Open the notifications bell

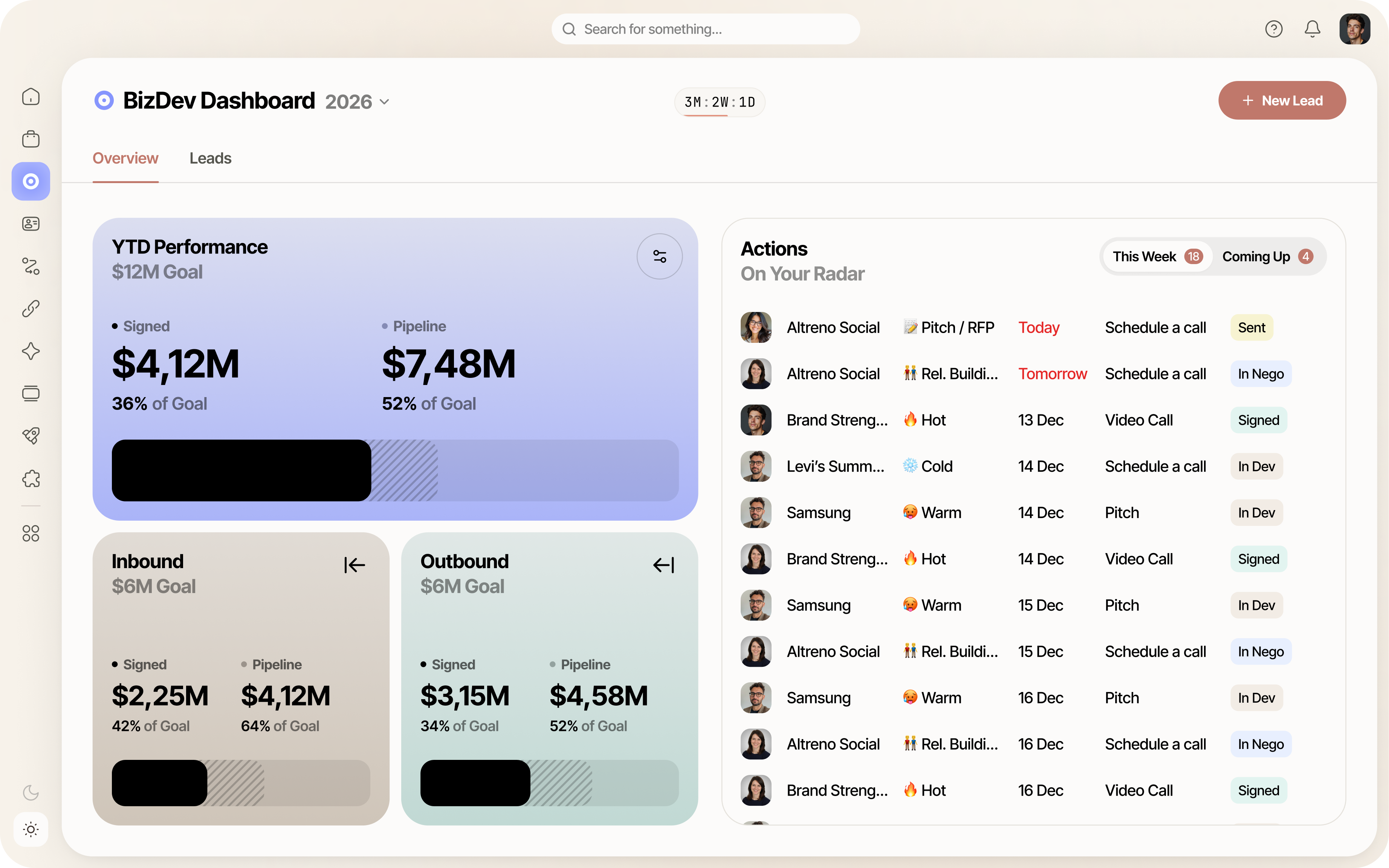tap(1312, 29)
